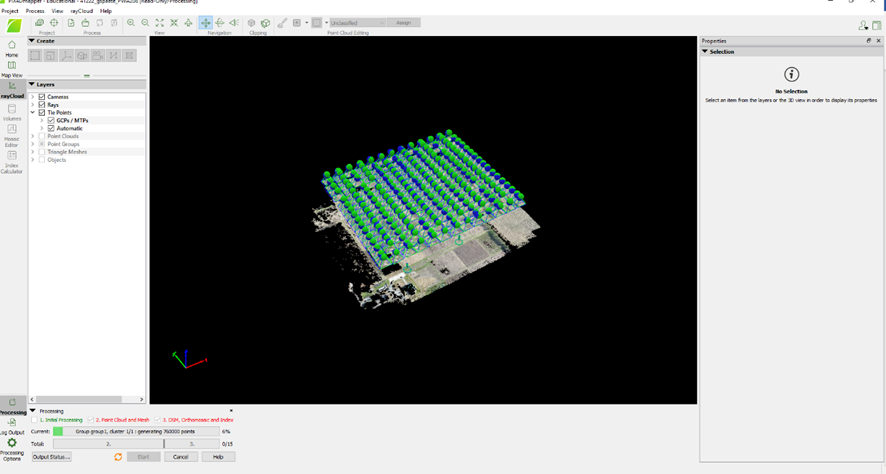Click the Cancel processing button

pyautogui.click(x=180, y=456)
